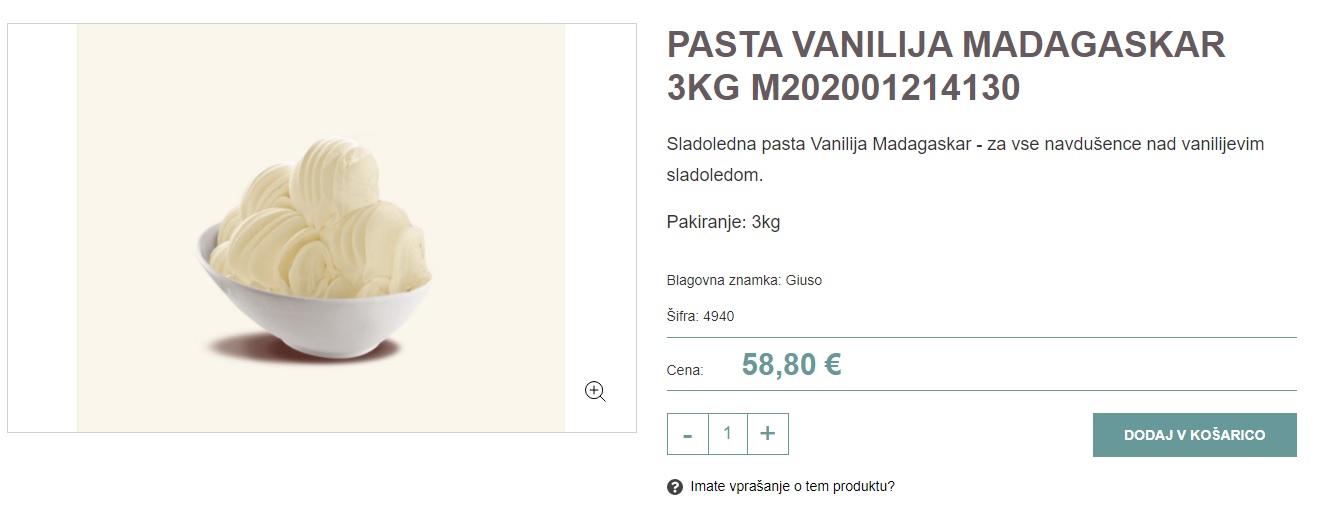
Task: Click the Šifra: 4940 product code line
Action: click(x=700, y=317)
